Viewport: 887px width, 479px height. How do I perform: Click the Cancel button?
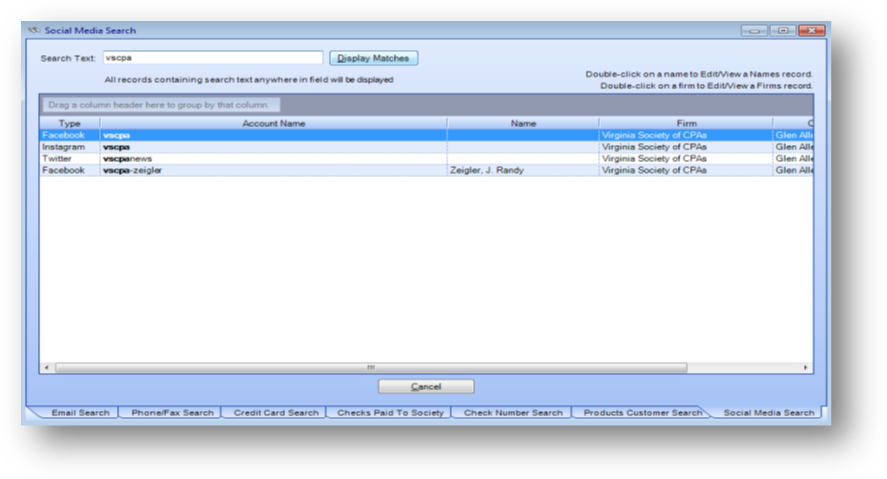point(426,386)
